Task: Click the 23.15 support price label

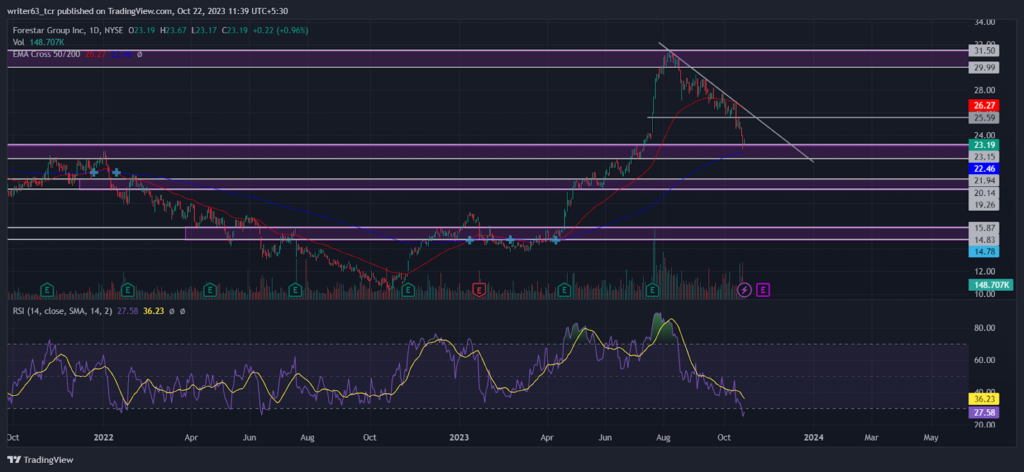Action: pos(982,157)
